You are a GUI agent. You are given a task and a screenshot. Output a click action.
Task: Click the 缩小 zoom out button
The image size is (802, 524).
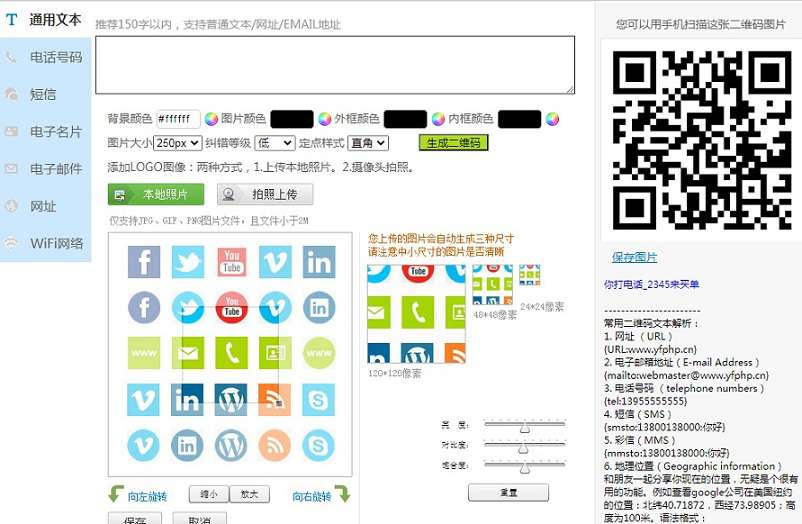pos(209,494)
